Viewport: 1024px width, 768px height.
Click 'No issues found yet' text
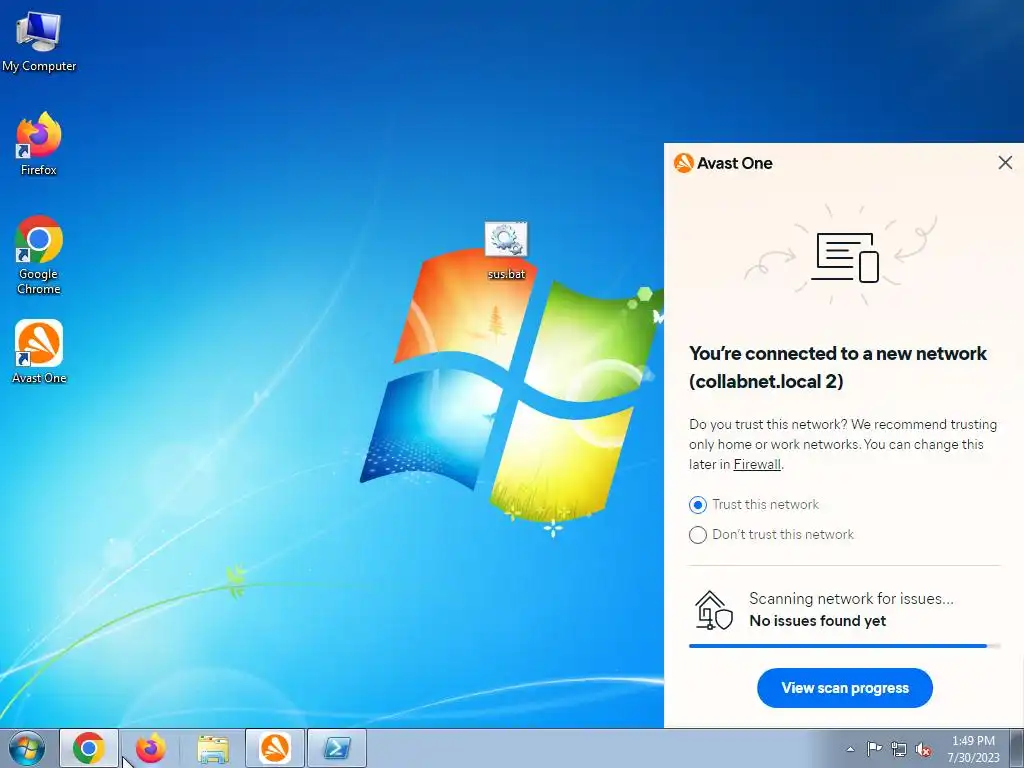point(818,621)
